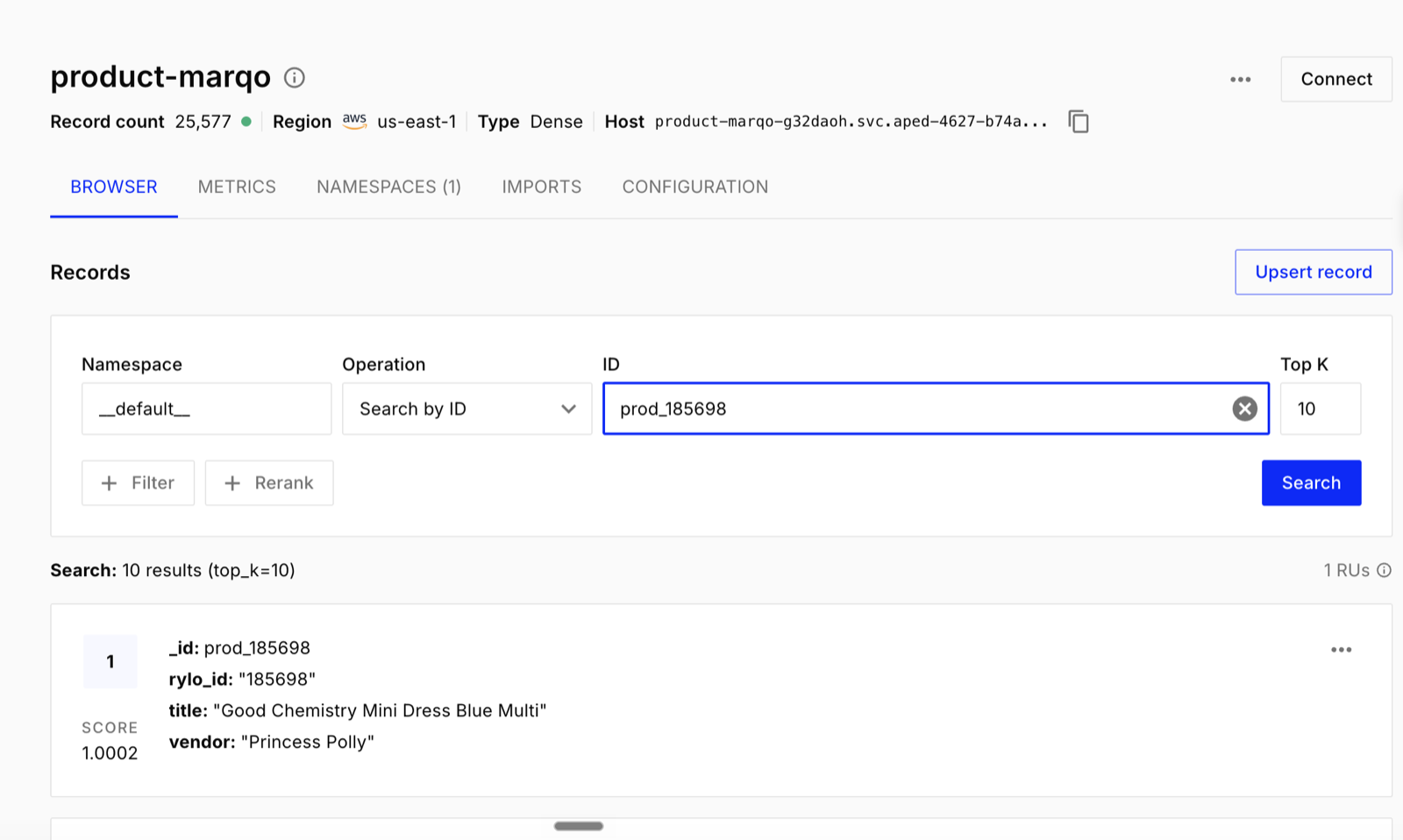This screenshot has width=1403, height=840.
Task: Click the AWS region logo
Action: tap(354, 121)
